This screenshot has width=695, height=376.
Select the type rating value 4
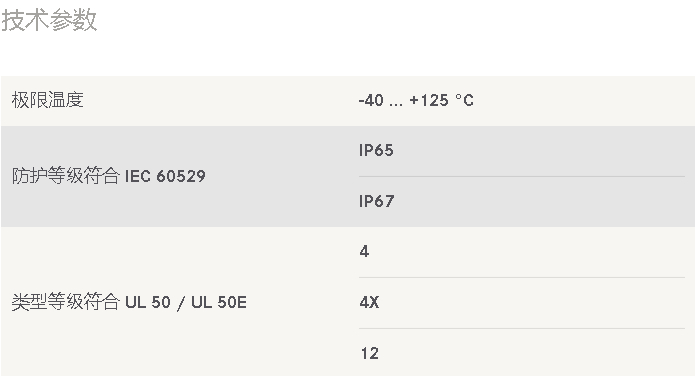(x=364, y=251)
